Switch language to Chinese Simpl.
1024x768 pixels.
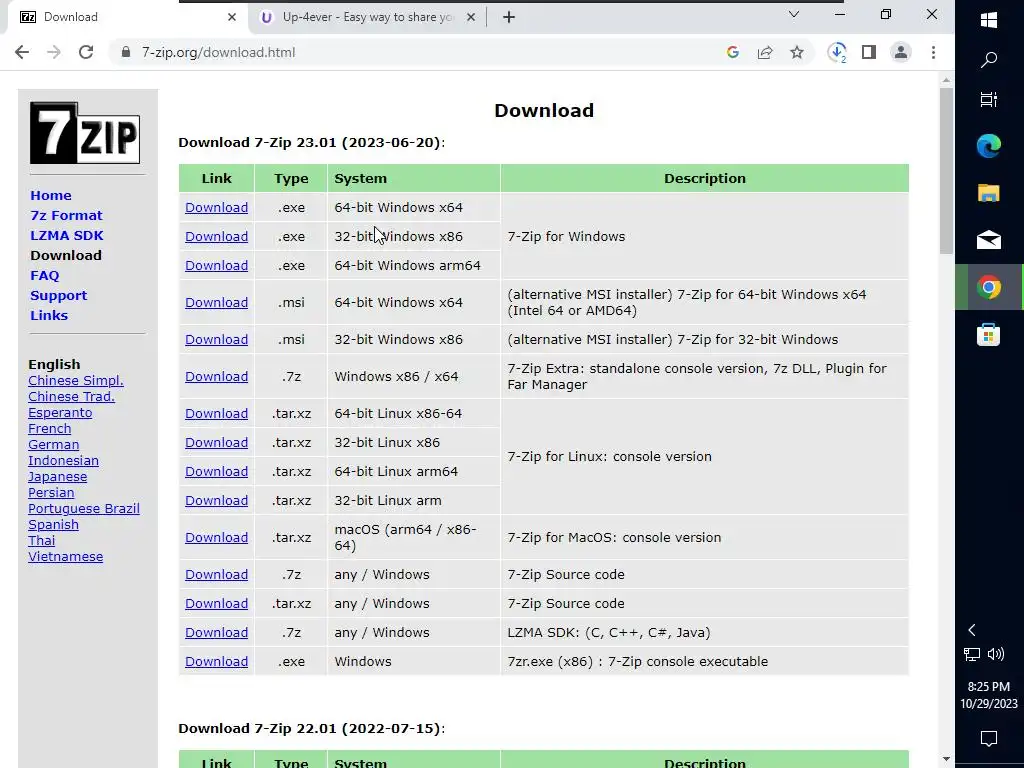click(x=76, y=381)
